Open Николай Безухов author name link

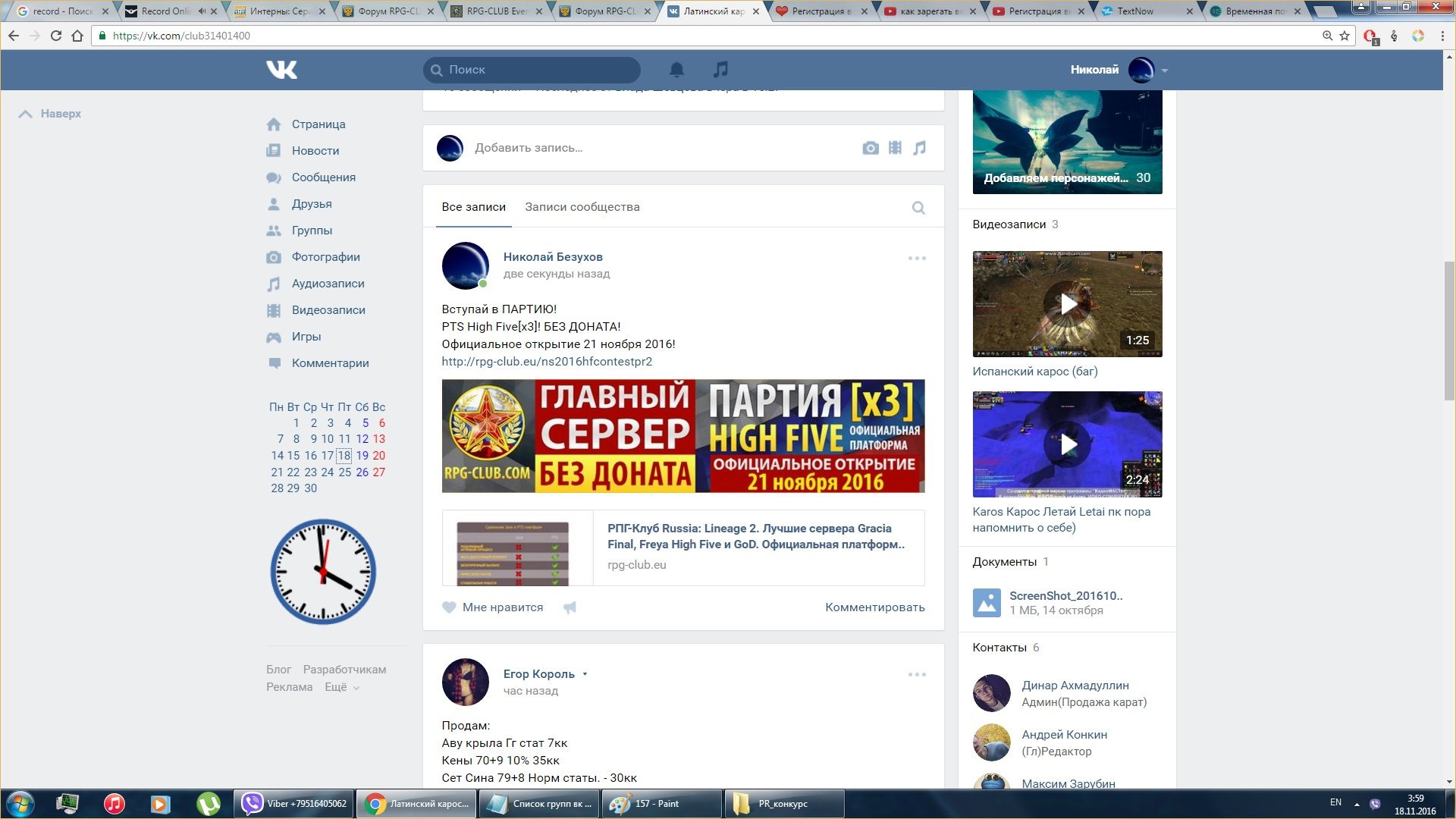553,257
